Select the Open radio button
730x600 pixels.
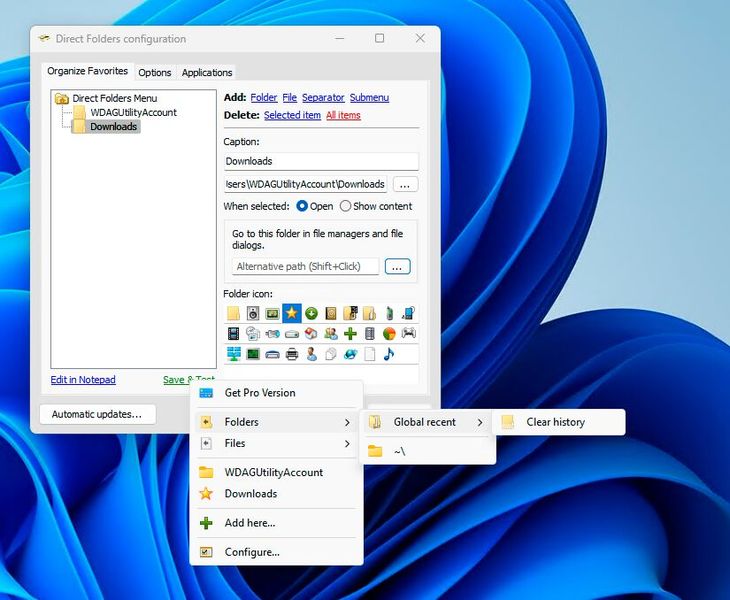[x=302, y=206]
